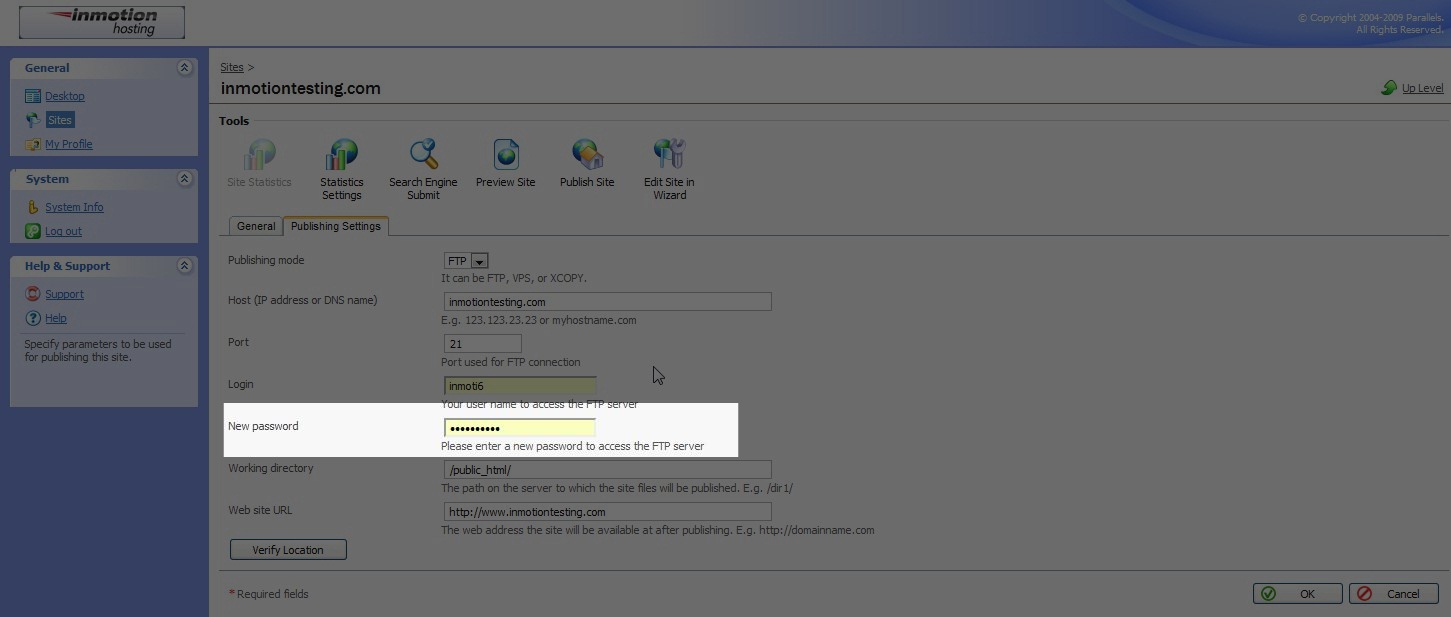
Task: Click the Search Engine Submit label
Action: [x=423, y=188]
